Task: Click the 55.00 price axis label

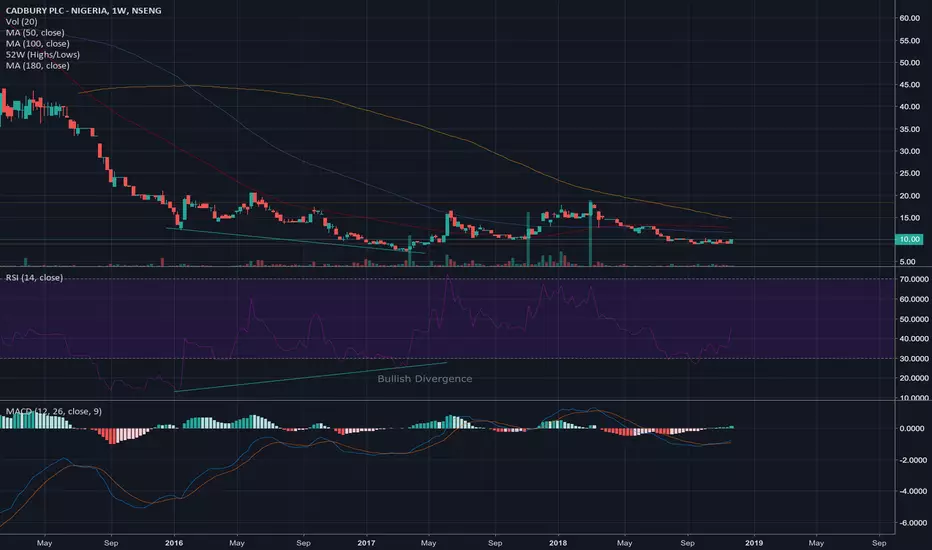Action: (909, 40)
